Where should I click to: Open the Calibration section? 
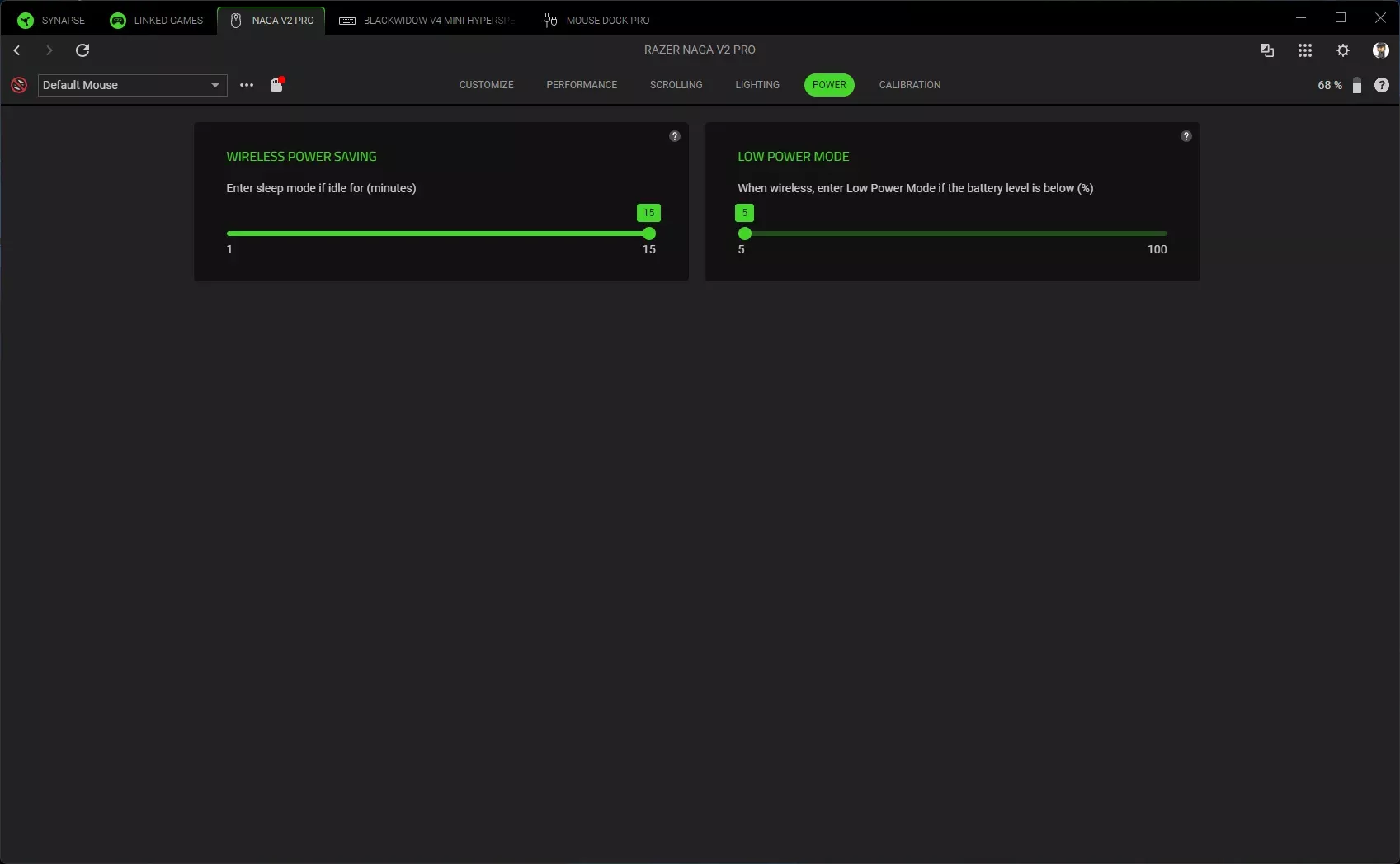click(x=910, y=85)
